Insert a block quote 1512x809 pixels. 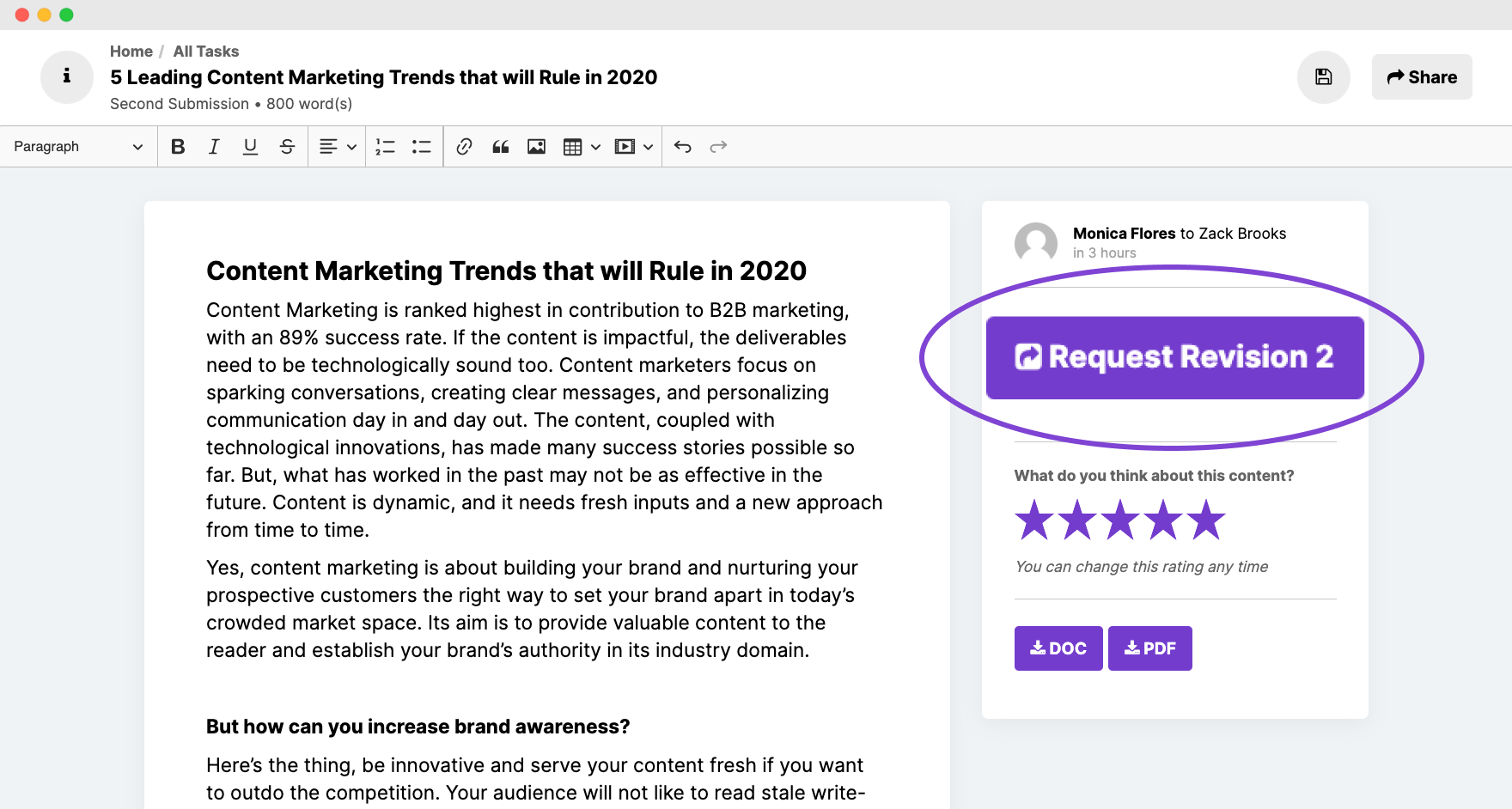pyautogui.click(x=500, y=147)
